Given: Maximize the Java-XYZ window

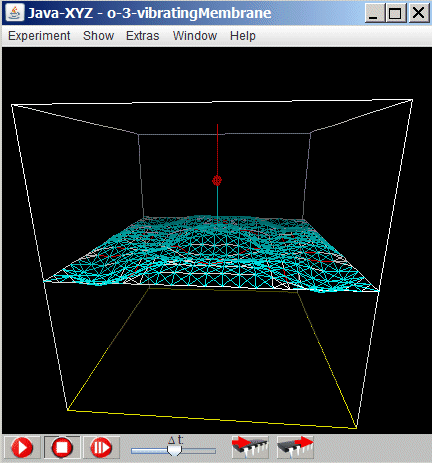Looking at the screenshot, I should [395, 13].
